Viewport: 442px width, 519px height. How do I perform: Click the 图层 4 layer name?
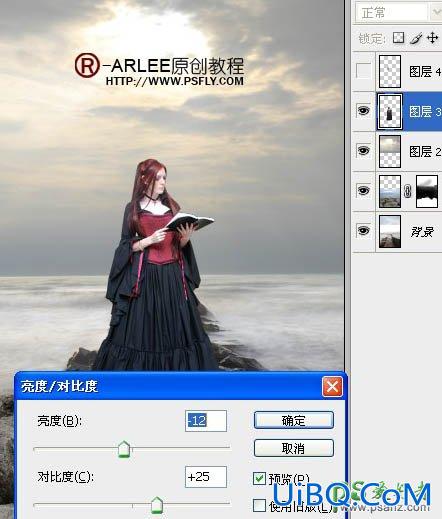point(425,71)
